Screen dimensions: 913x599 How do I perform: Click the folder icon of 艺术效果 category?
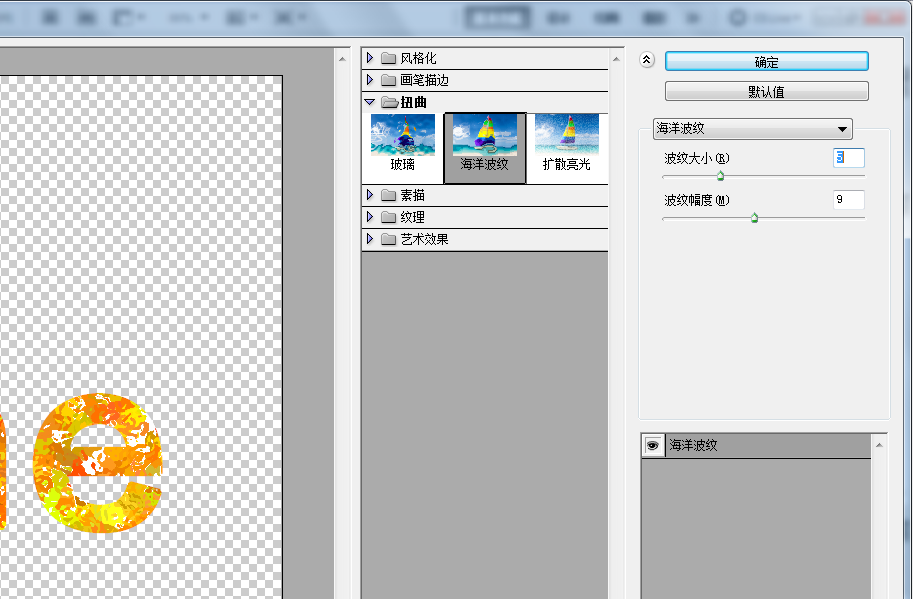pos(388,238)
